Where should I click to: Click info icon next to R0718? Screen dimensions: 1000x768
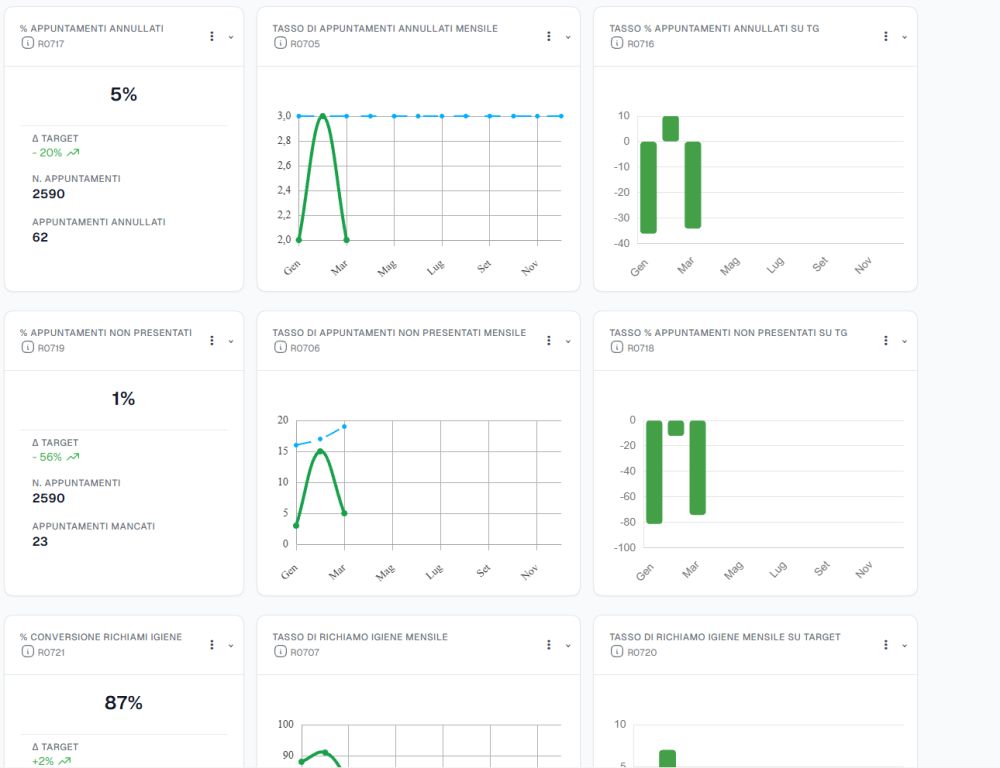coord(617,348)
